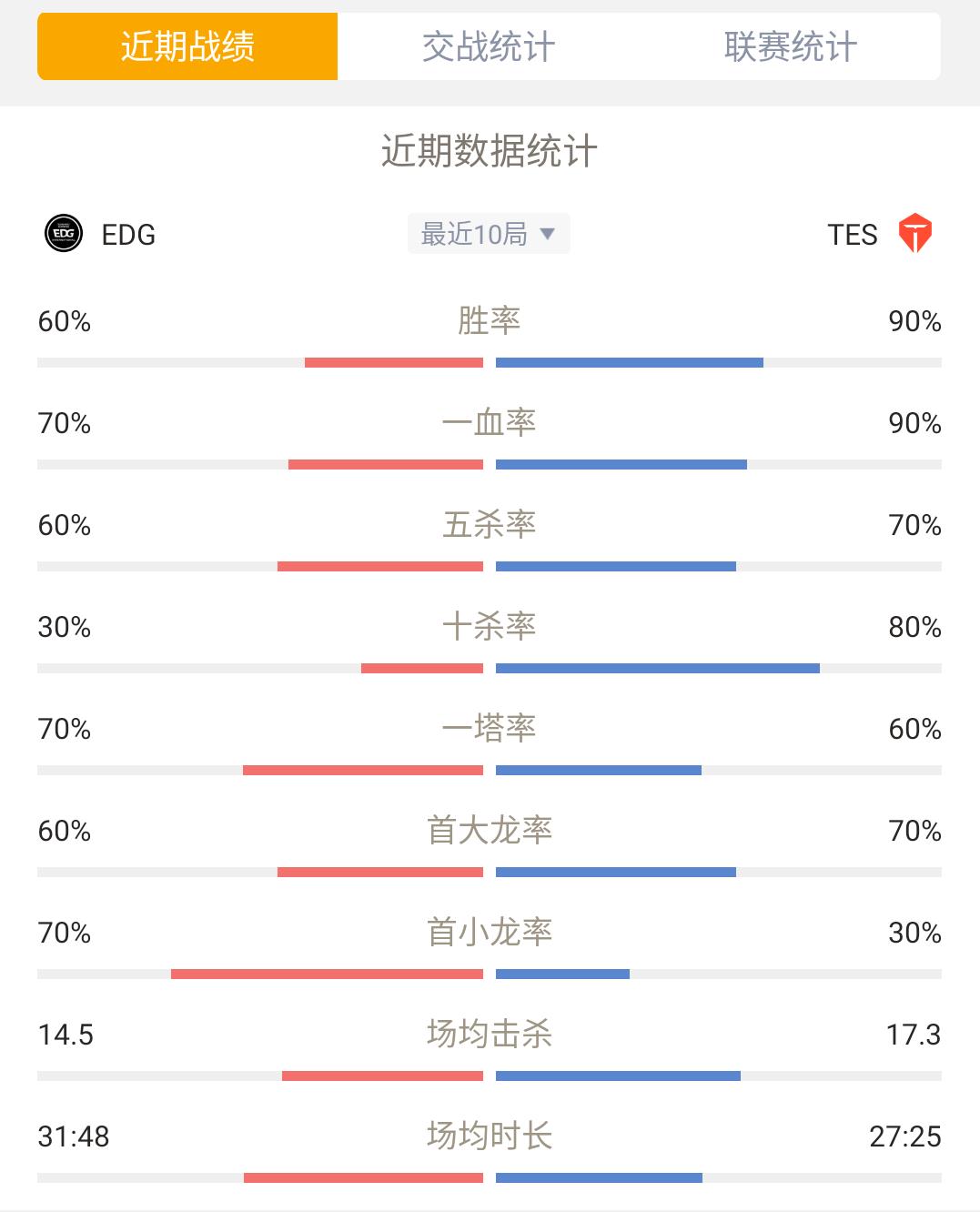The height and width of the screenshot is (1212, 980).
Task: Click the blue TES 一塔率 bar
Action: coord(599,771)
